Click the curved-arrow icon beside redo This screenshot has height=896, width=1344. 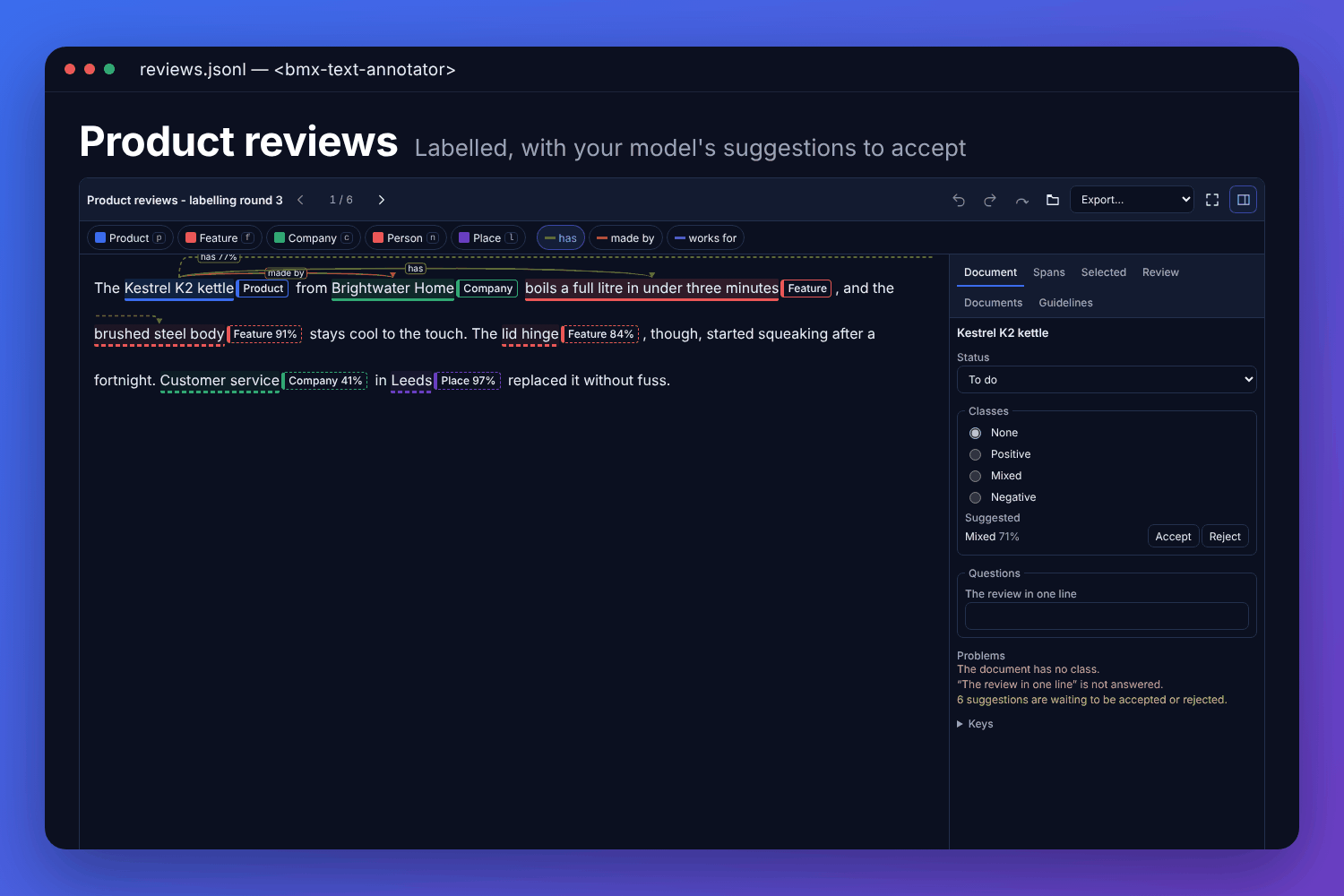pos(1021,200)
